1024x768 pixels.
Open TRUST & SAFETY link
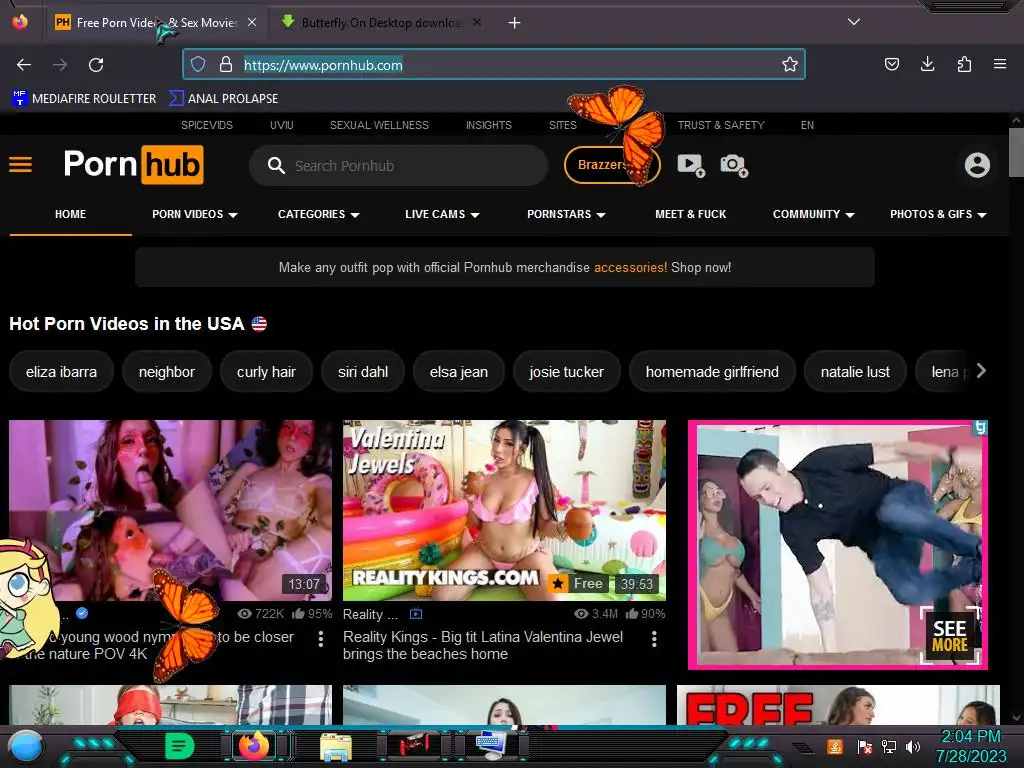720,125
